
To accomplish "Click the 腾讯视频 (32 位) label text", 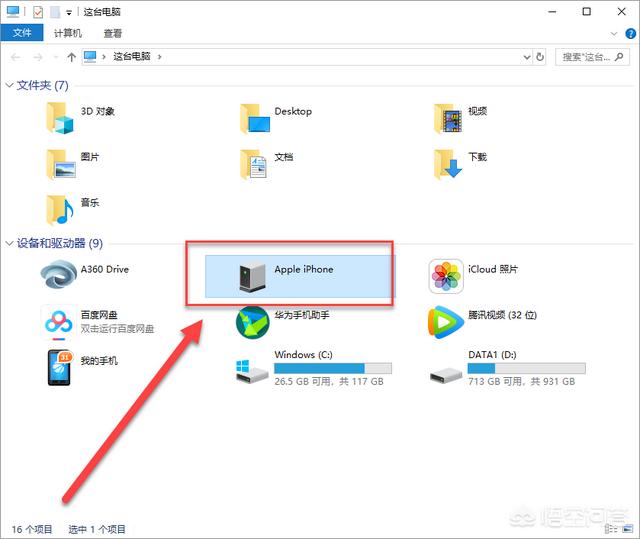I will tap(502, 315).
